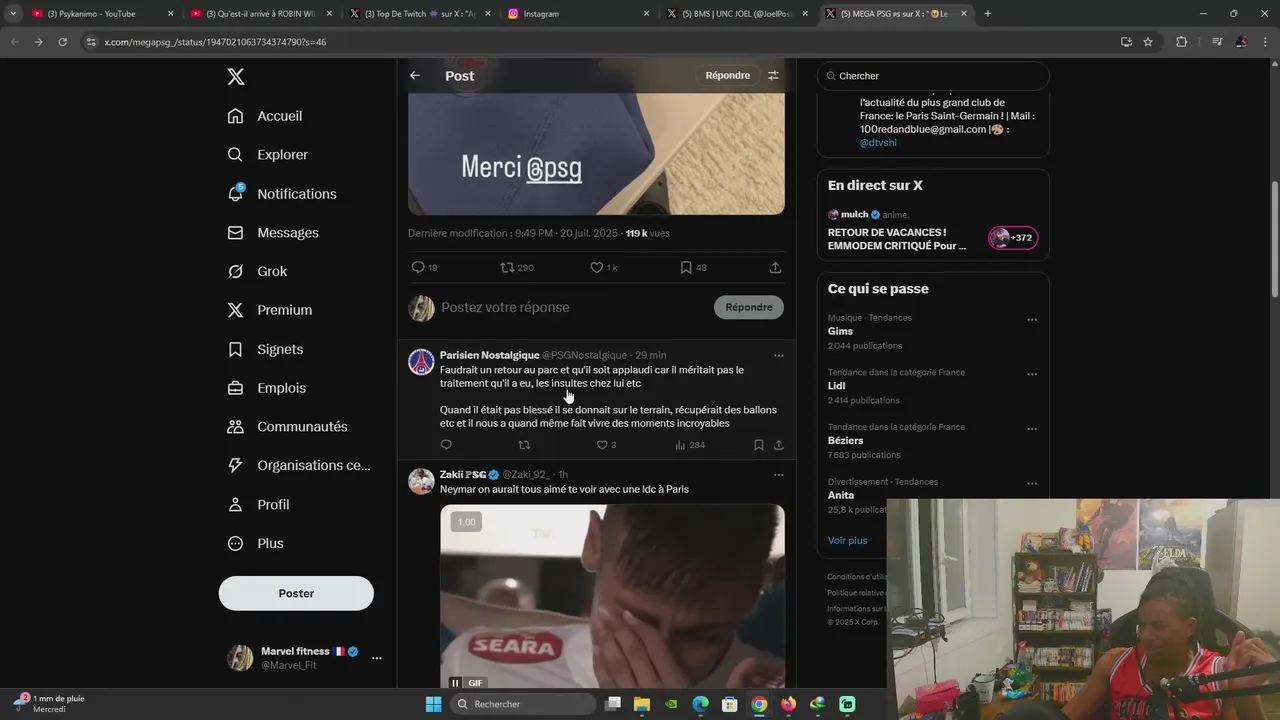
Task: Open Grok from the sidebar
Action: click(x=257, y=272)
